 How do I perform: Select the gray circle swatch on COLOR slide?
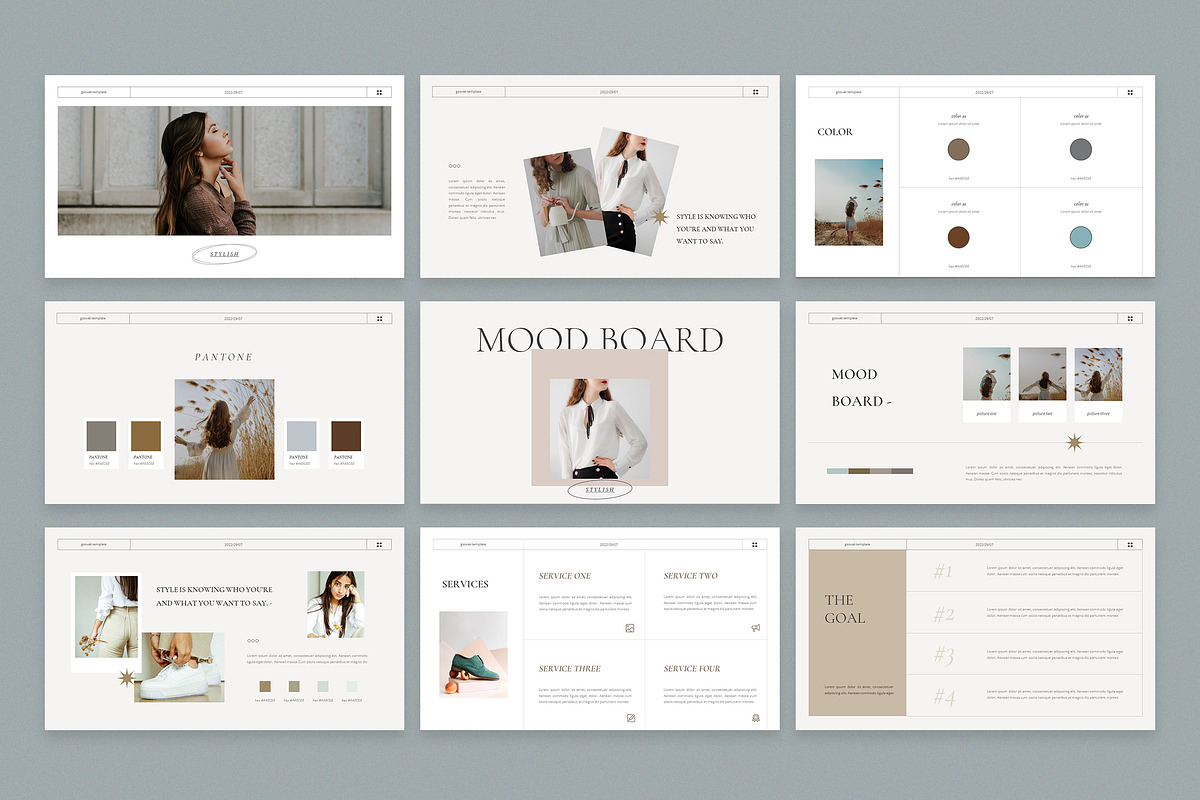pos(1080,150)
